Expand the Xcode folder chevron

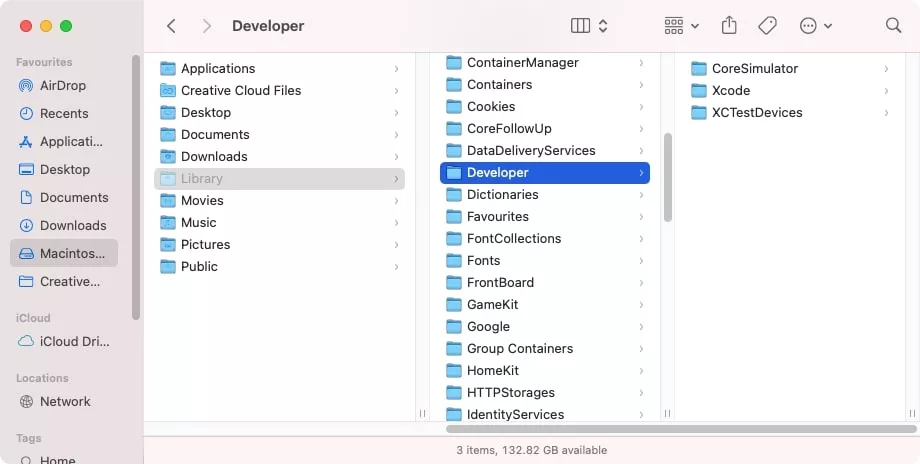click(x=886, y=91)
